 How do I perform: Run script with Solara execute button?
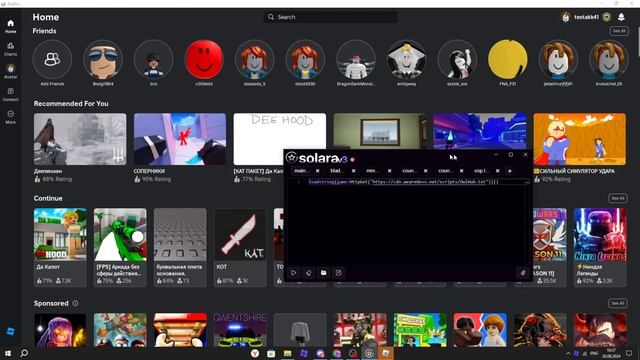pyautogui.click(x=293, y=273)
